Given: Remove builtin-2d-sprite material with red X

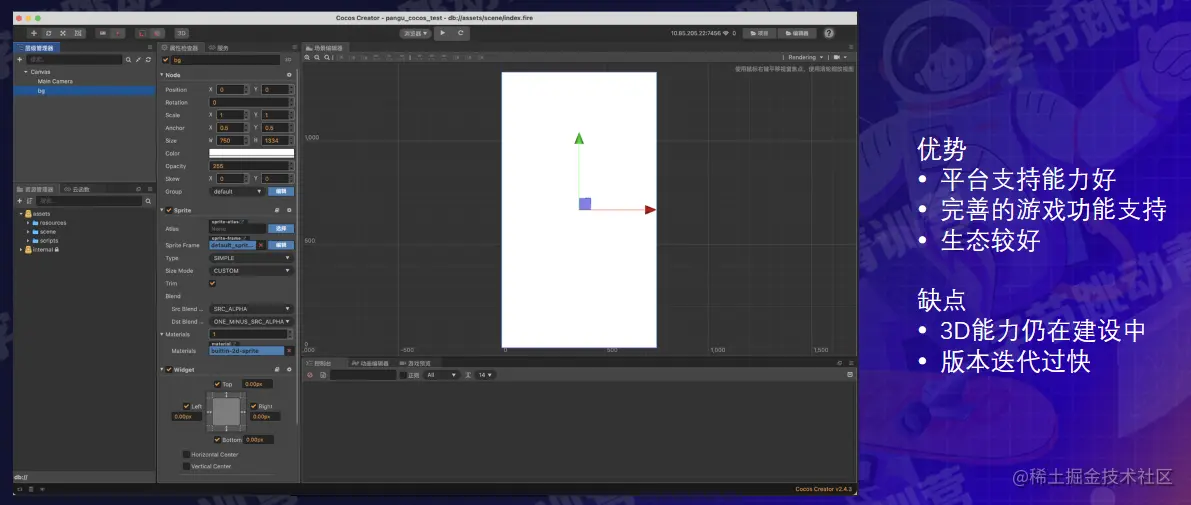Looking at the screenshot, I should click(x=289, y=351).
